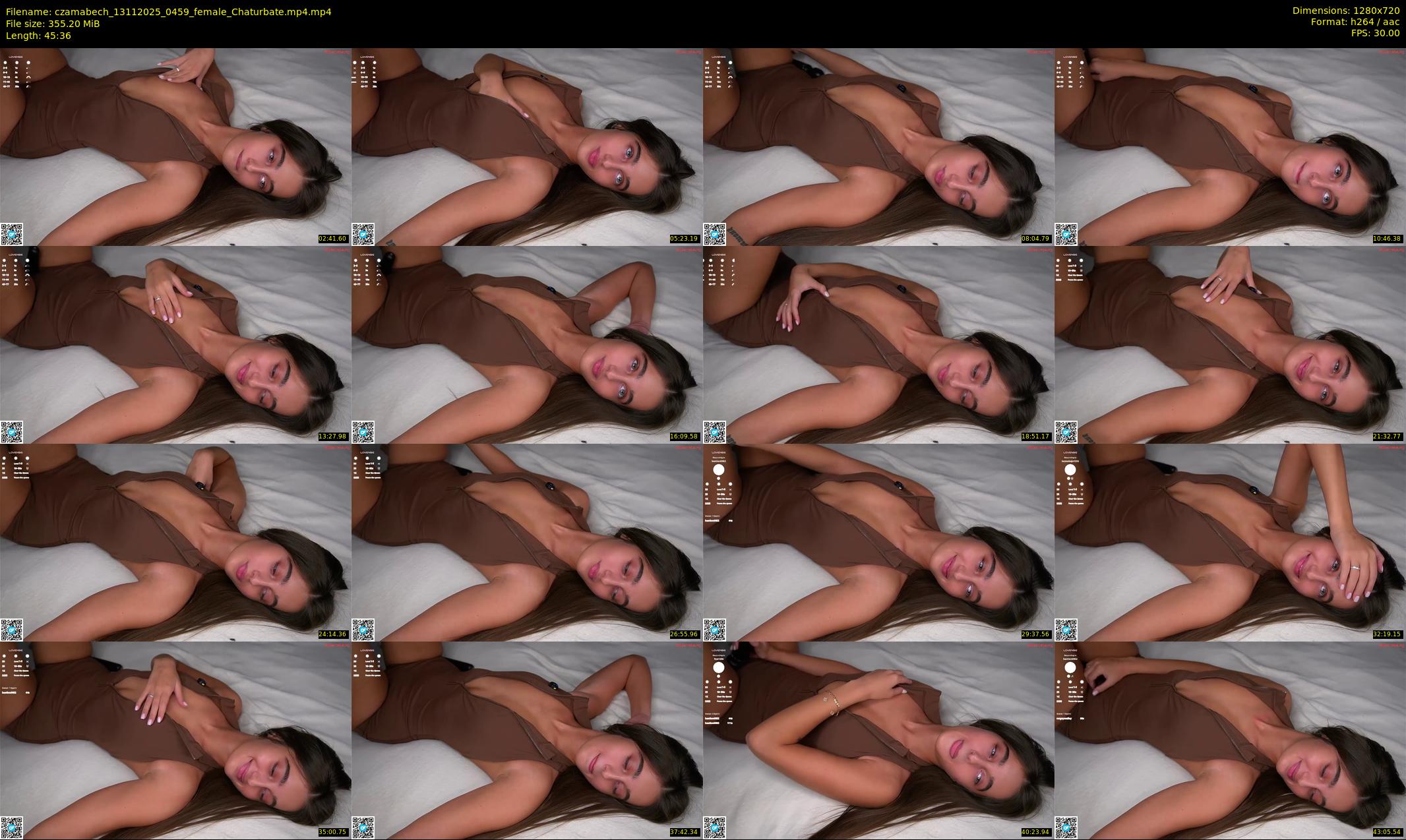Click the QR code in the 18:51.17 frame
1406x840 pixels.
[x=714, y=432]
